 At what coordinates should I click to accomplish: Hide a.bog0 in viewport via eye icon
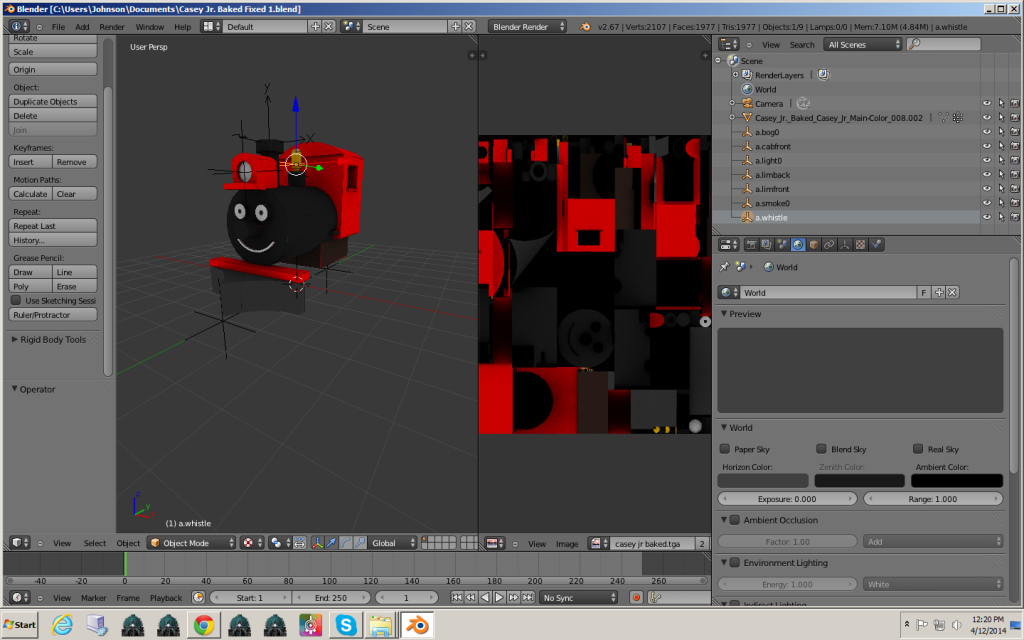[x=987, y=132]
